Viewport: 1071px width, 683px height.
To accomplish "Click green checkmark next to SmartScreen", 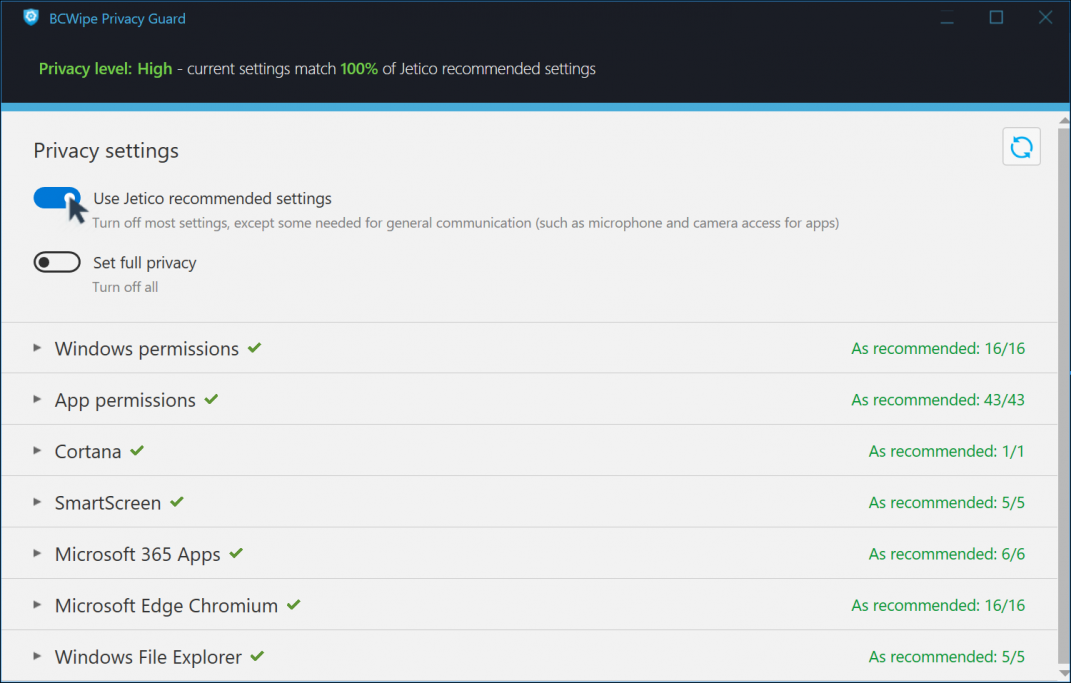I will (177, 502).
